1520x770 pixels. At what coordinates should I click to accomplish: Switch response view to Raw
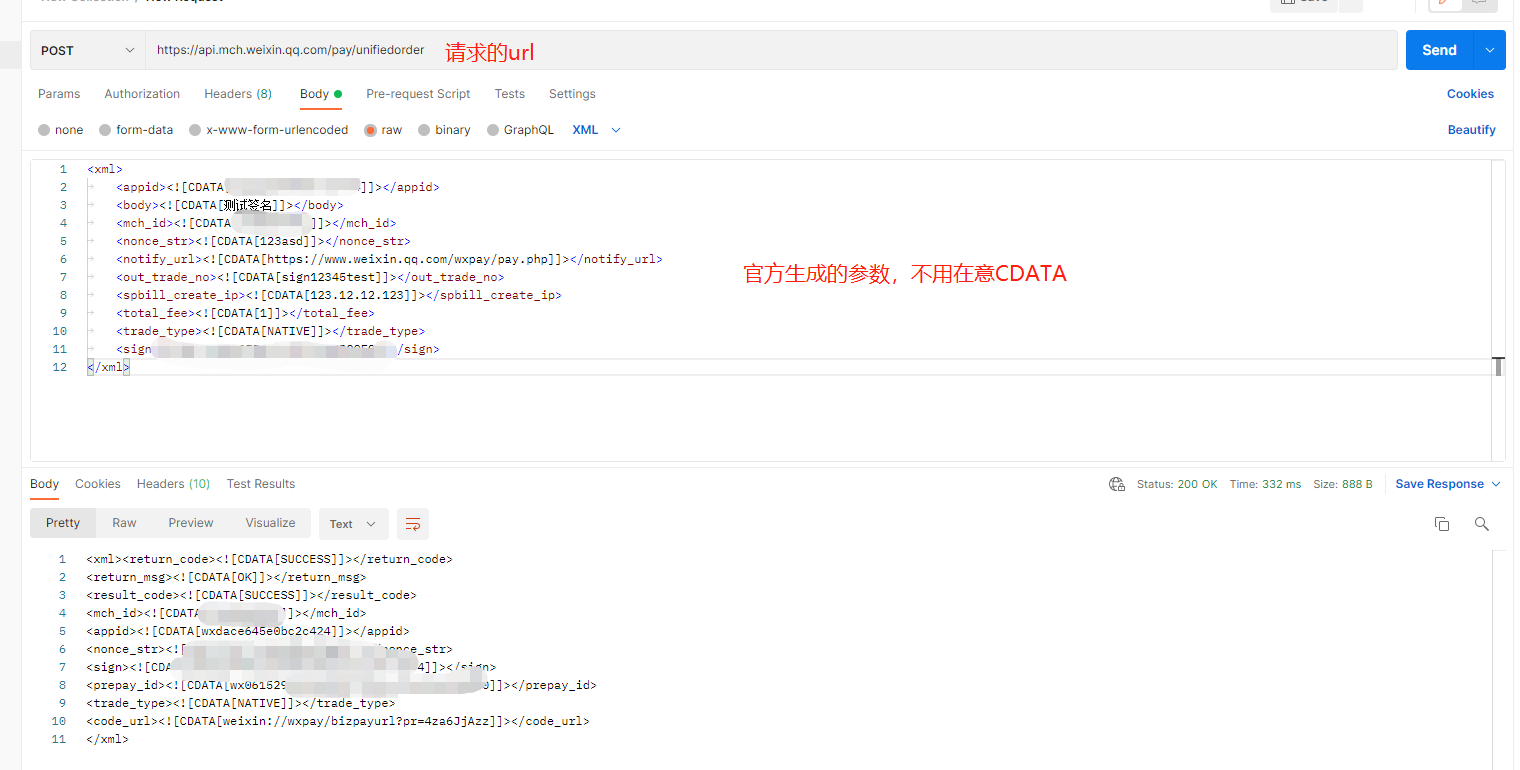[x=124, y=523]
